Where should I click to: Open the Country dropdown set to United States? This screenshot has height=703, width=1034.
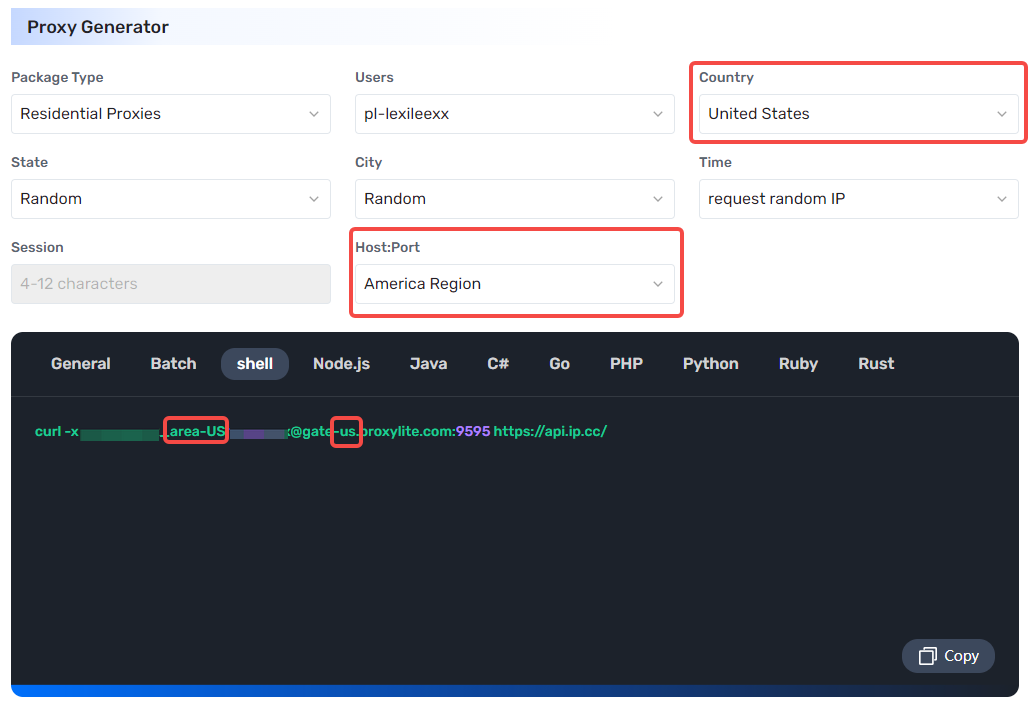coord(859,114)
